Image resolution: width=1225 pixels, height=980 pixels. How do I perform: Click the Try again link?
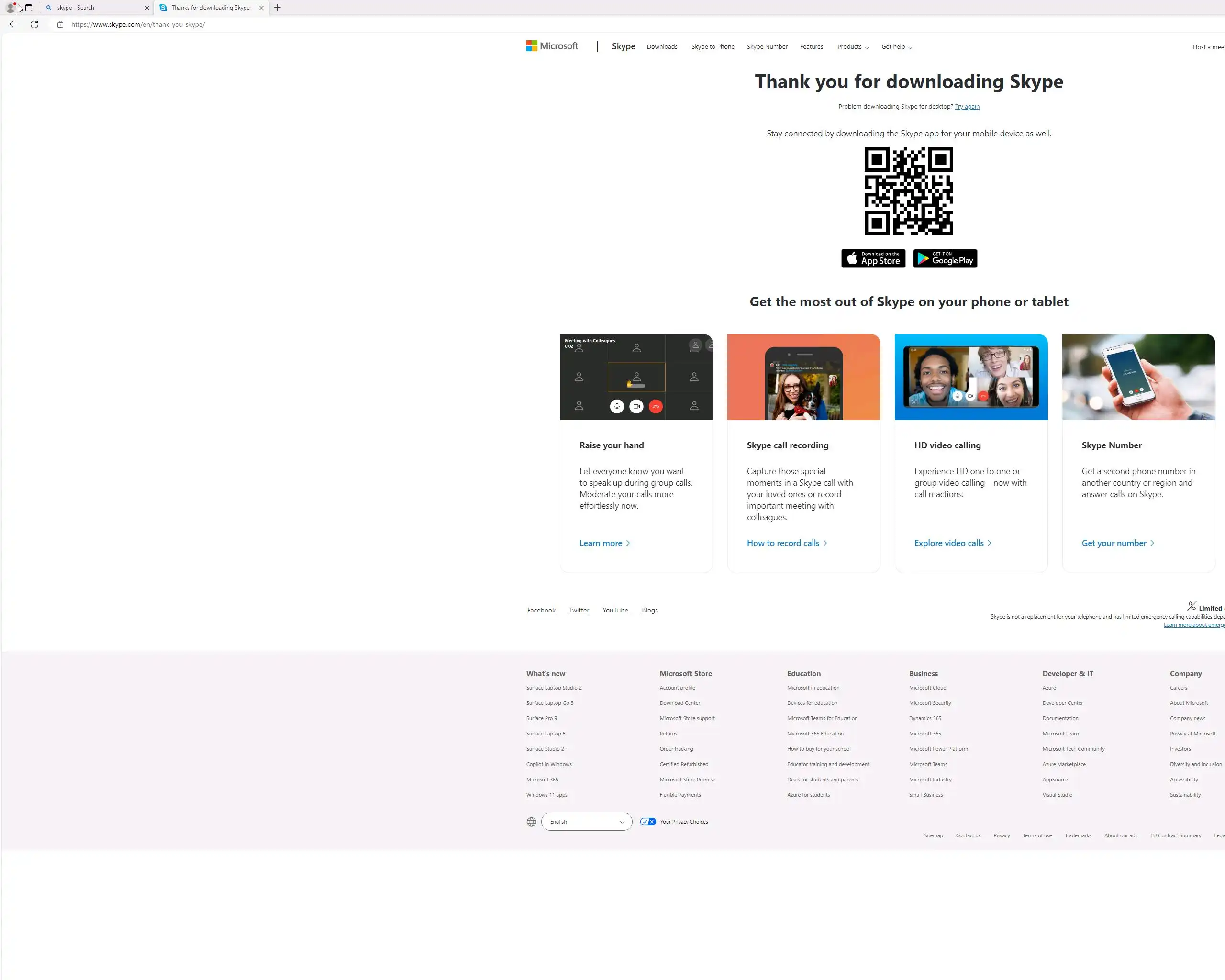967,106
